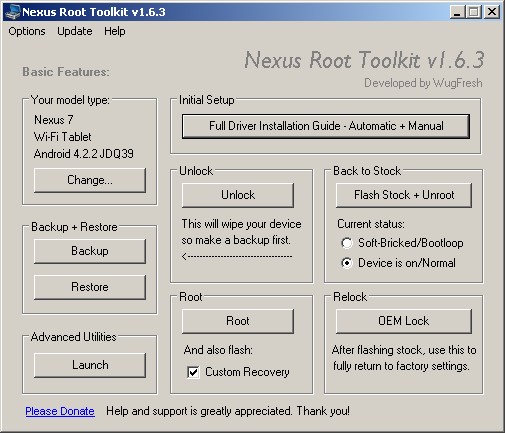The width and height of the screenshot is (505, 433).
Task: Open the Update menu
Action: 75,31
